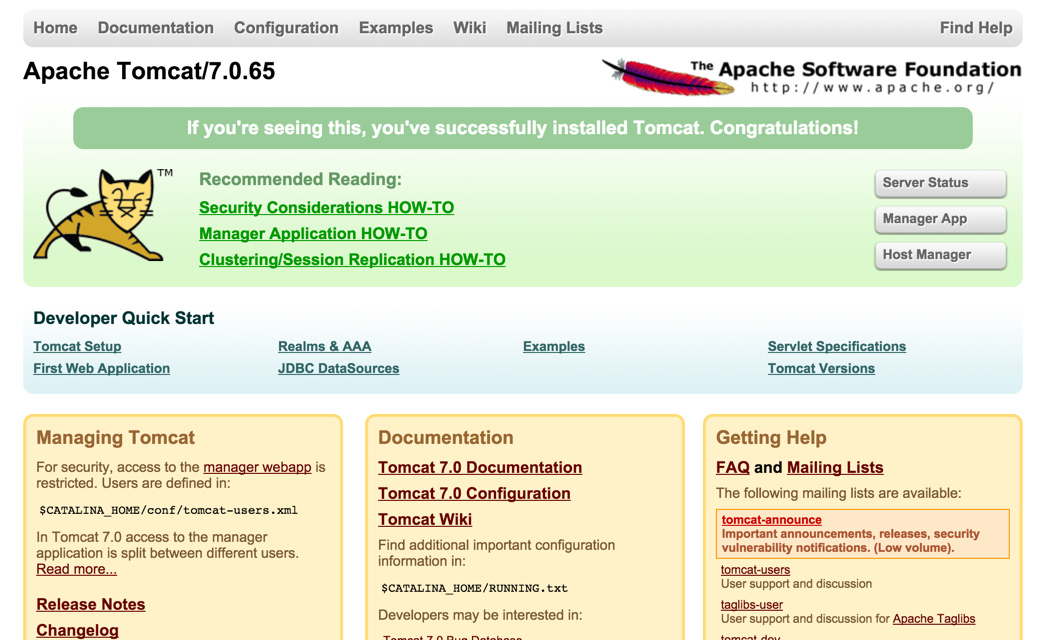Open the Manager App button
This screenshot has height=640, width=1049.
coord(941,219)
